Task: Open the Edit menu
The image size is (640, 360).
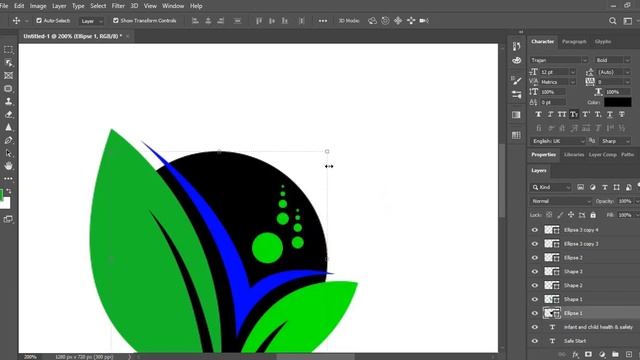Action: [x=19, y=6]
